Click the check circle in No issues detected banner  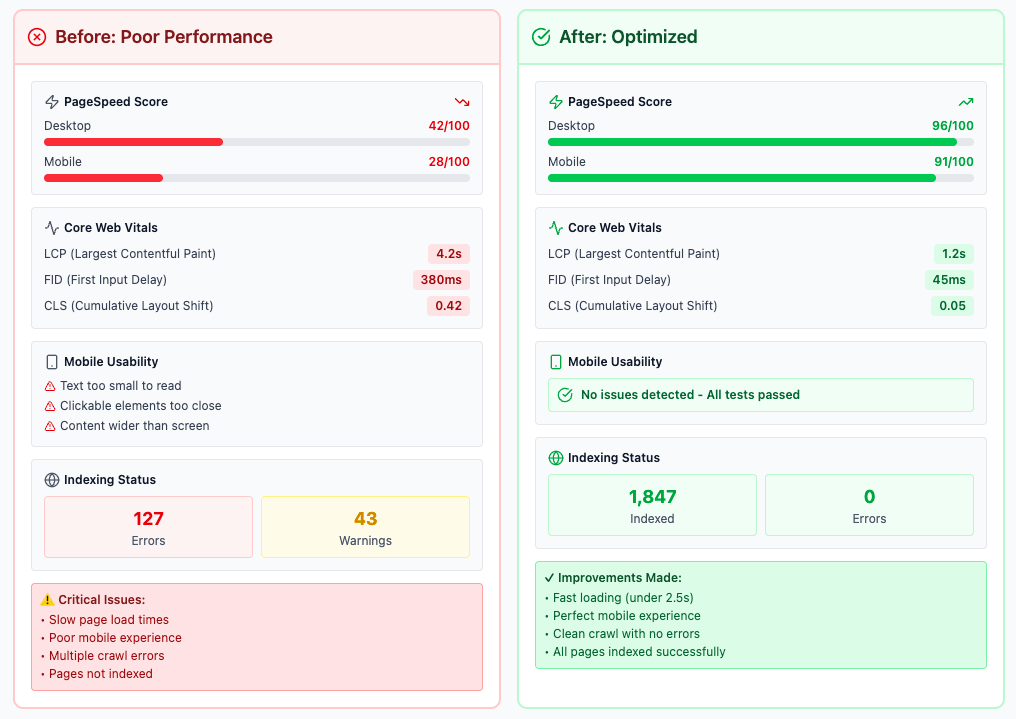tap(565, 395)
